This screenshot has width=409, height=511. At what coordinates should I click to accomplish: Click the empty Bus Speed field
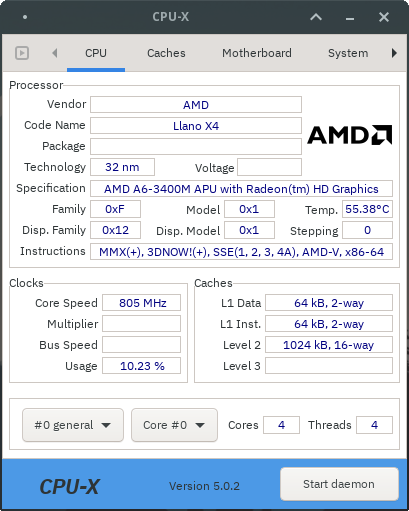point(141,345)
